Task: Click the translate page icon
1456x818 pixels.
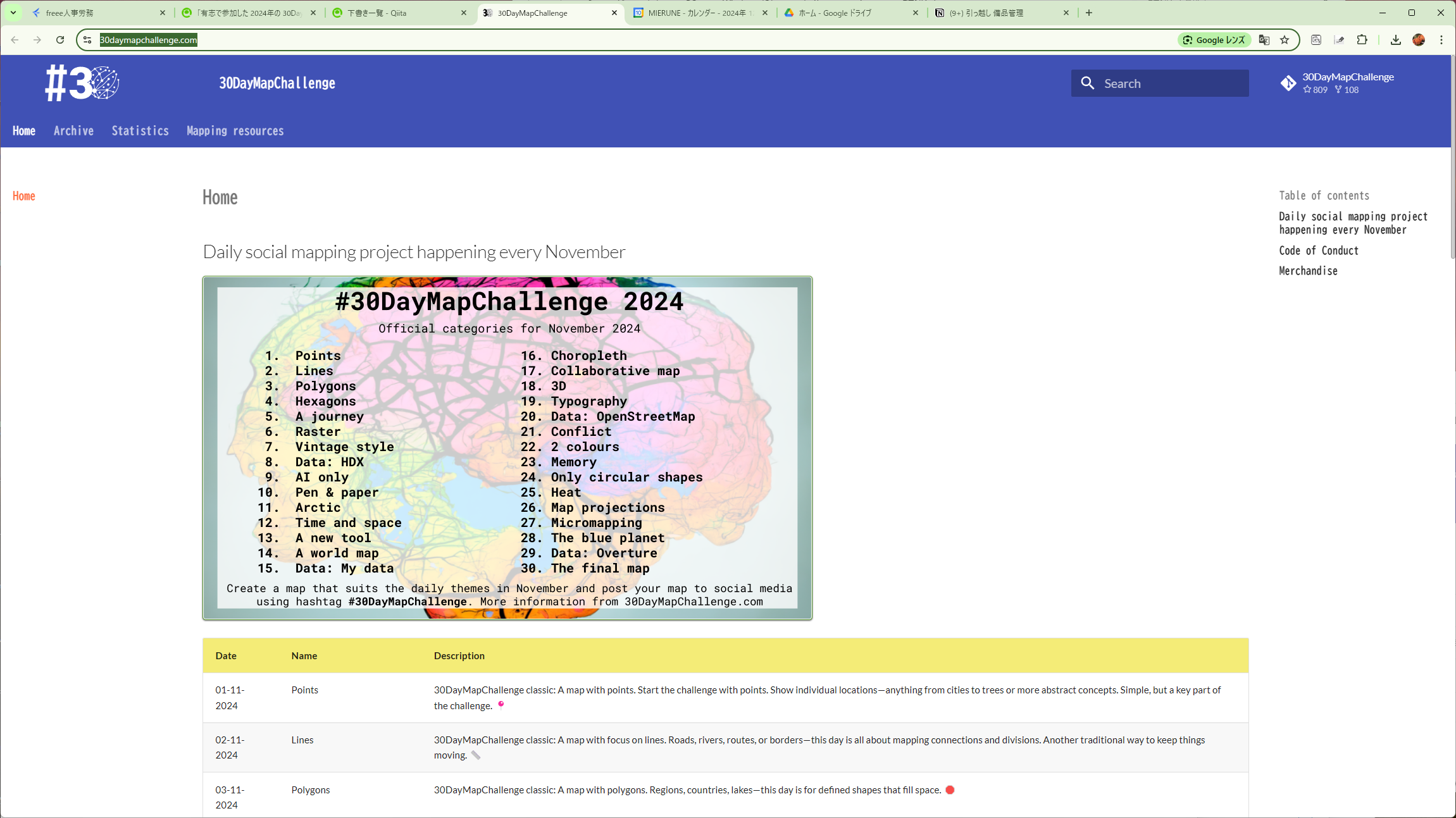Action: point(1264,40)
